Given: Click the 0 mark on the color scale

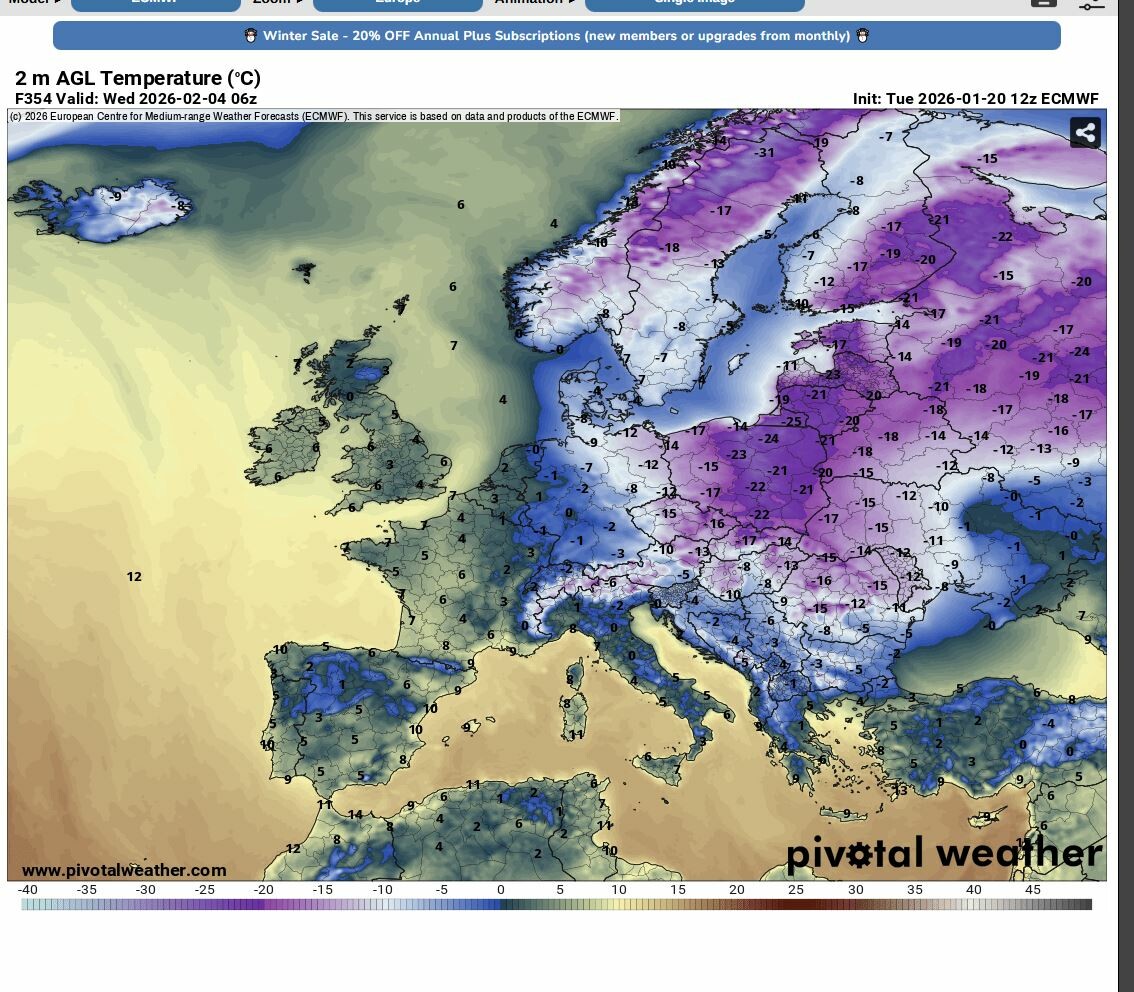Looking at the screenshot, I should click(500, 890).
